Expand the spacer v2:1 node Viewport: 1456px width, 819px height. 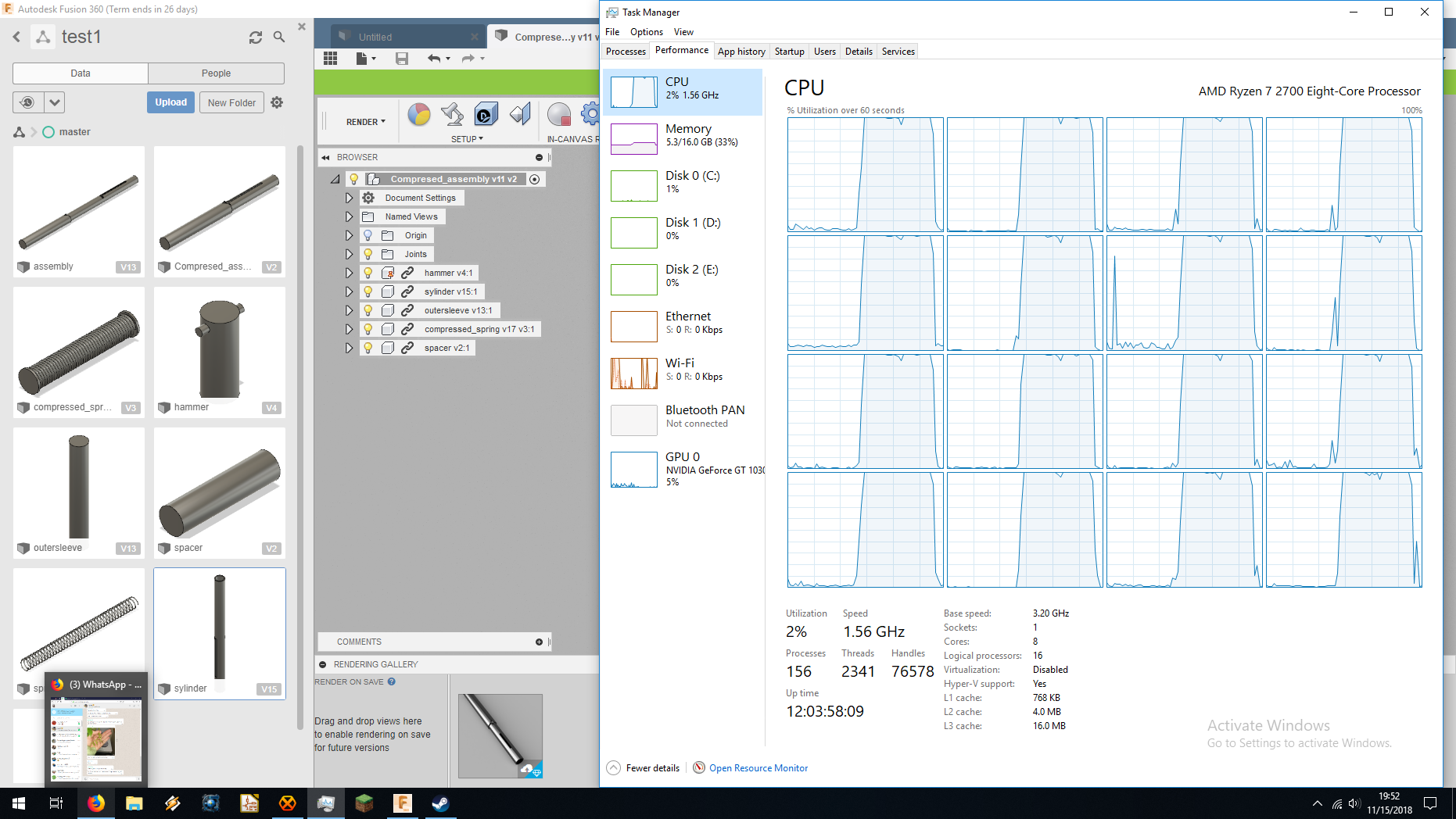(x=349, y=348)
